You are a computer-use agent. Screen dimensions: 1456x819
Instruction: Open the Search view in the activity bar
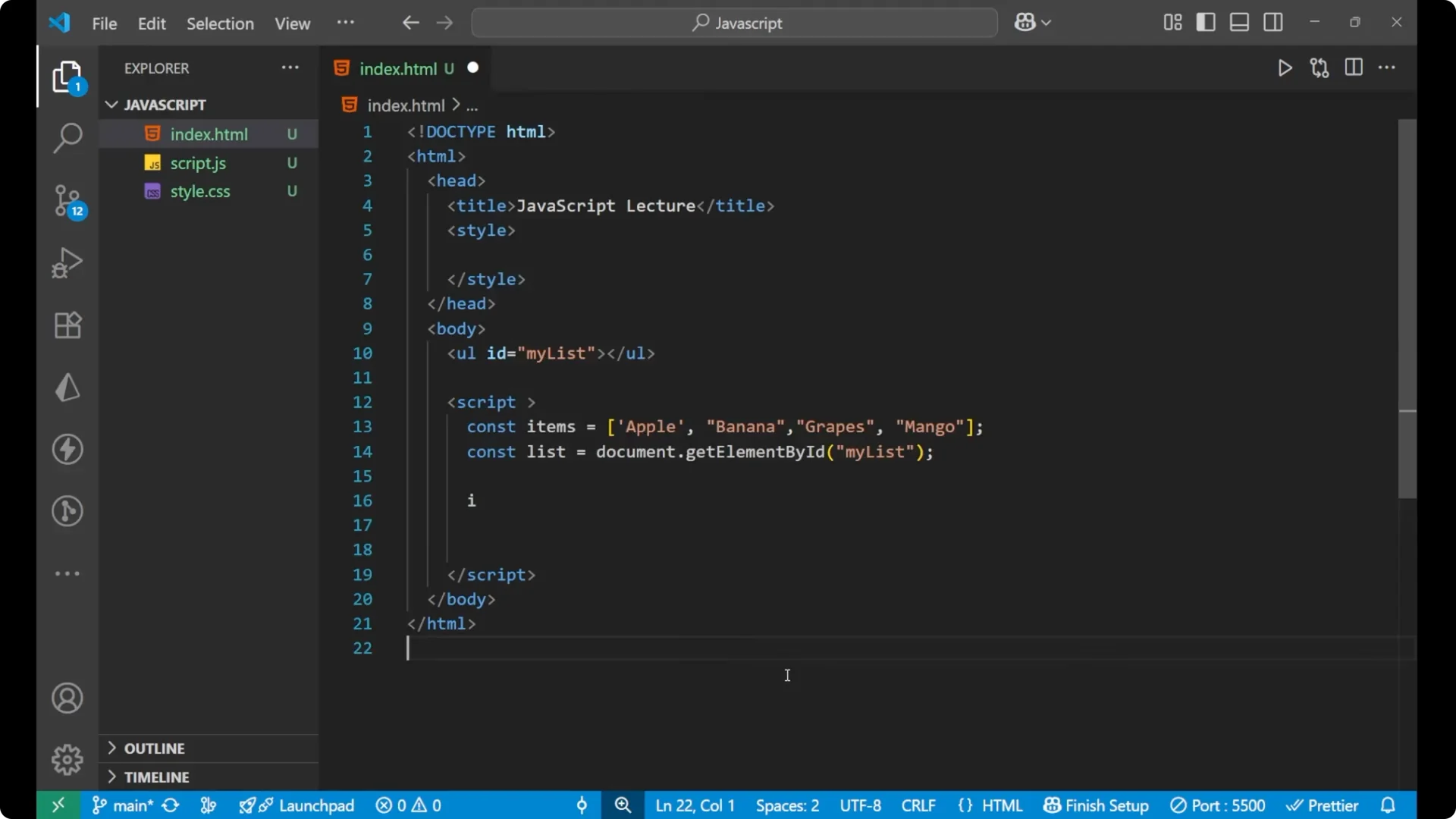pos(67,138)
